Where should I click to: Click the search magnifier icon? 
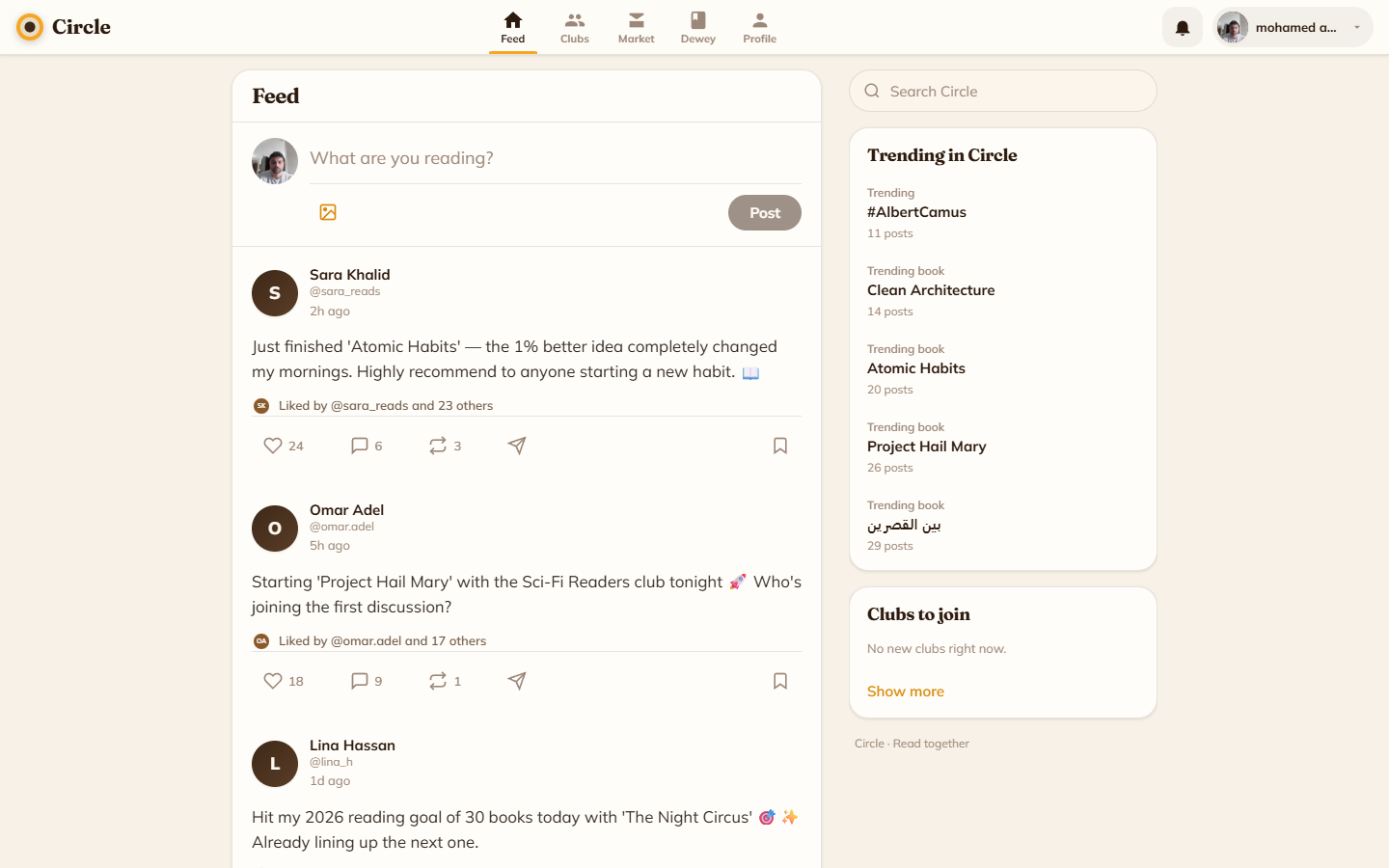[872, 91]
